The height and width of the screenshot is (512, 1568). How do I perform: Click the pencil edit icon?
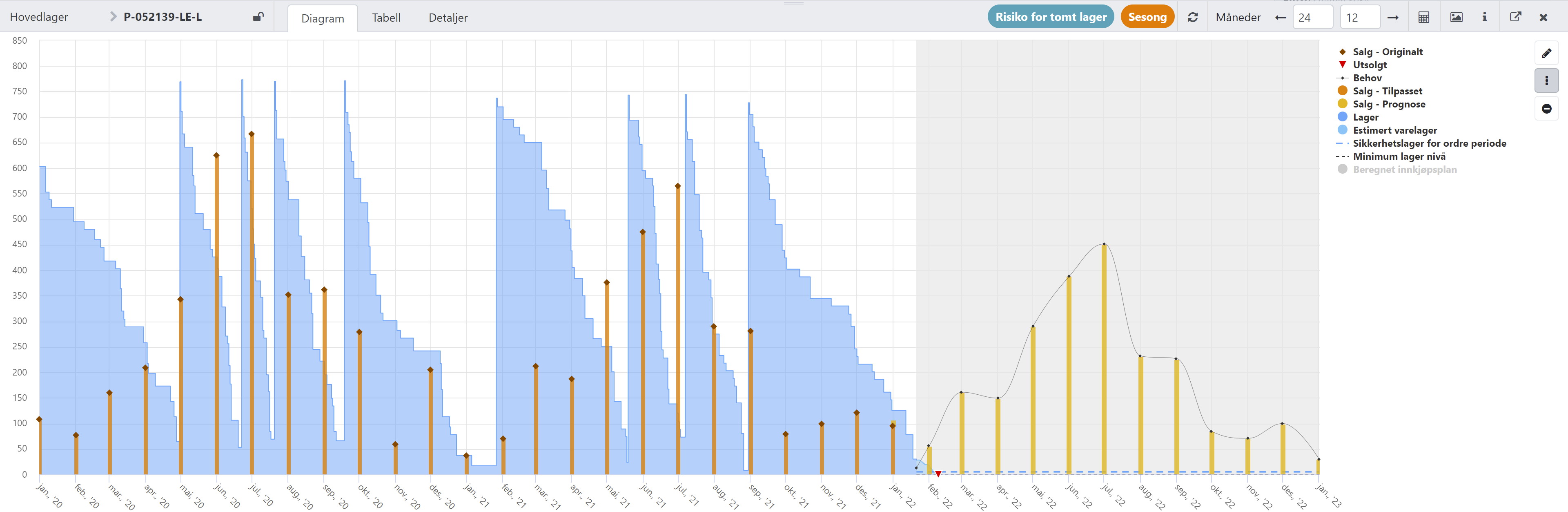1546,54
